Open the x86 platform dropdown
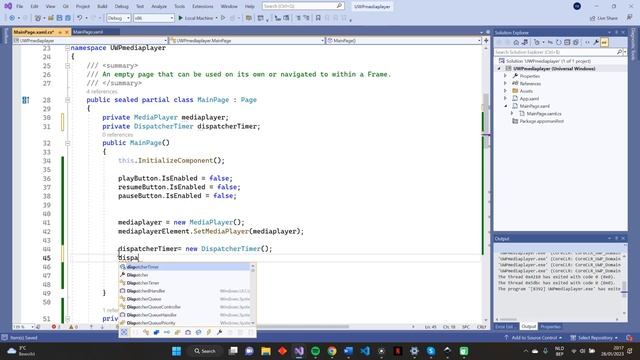Screen dimensions: 640x360 (153, 18)
